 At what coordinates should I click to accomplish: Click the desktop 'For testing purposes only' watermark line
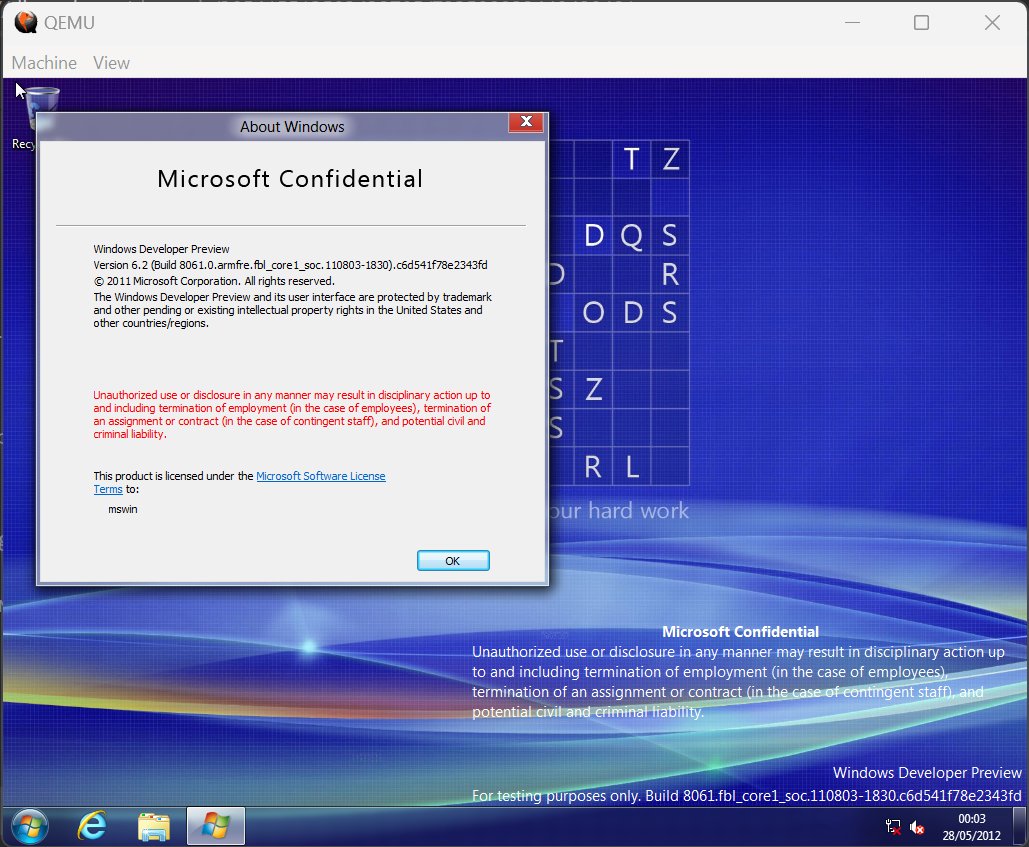pyautogui.click(x=747, y=796)
